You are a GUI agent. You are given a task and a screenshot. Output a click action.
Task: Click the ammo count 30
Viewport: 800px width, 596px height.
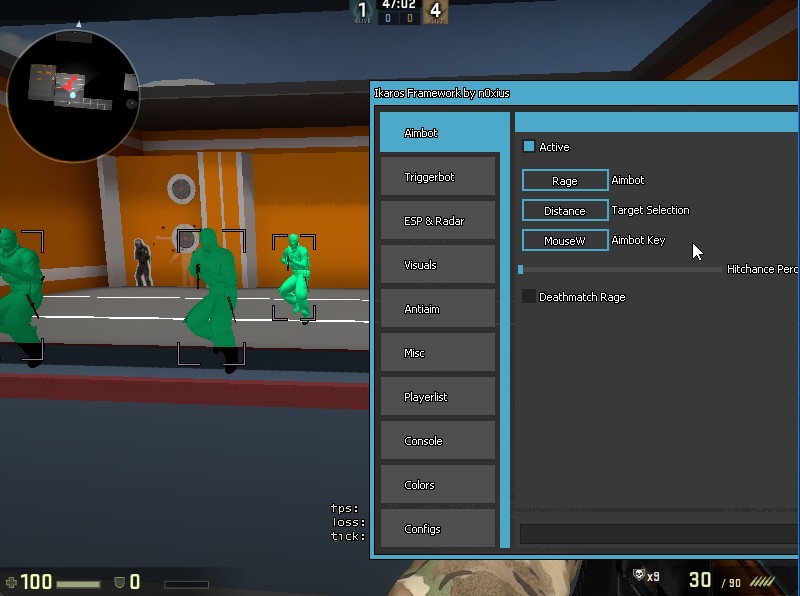click(x=699, y=580)
